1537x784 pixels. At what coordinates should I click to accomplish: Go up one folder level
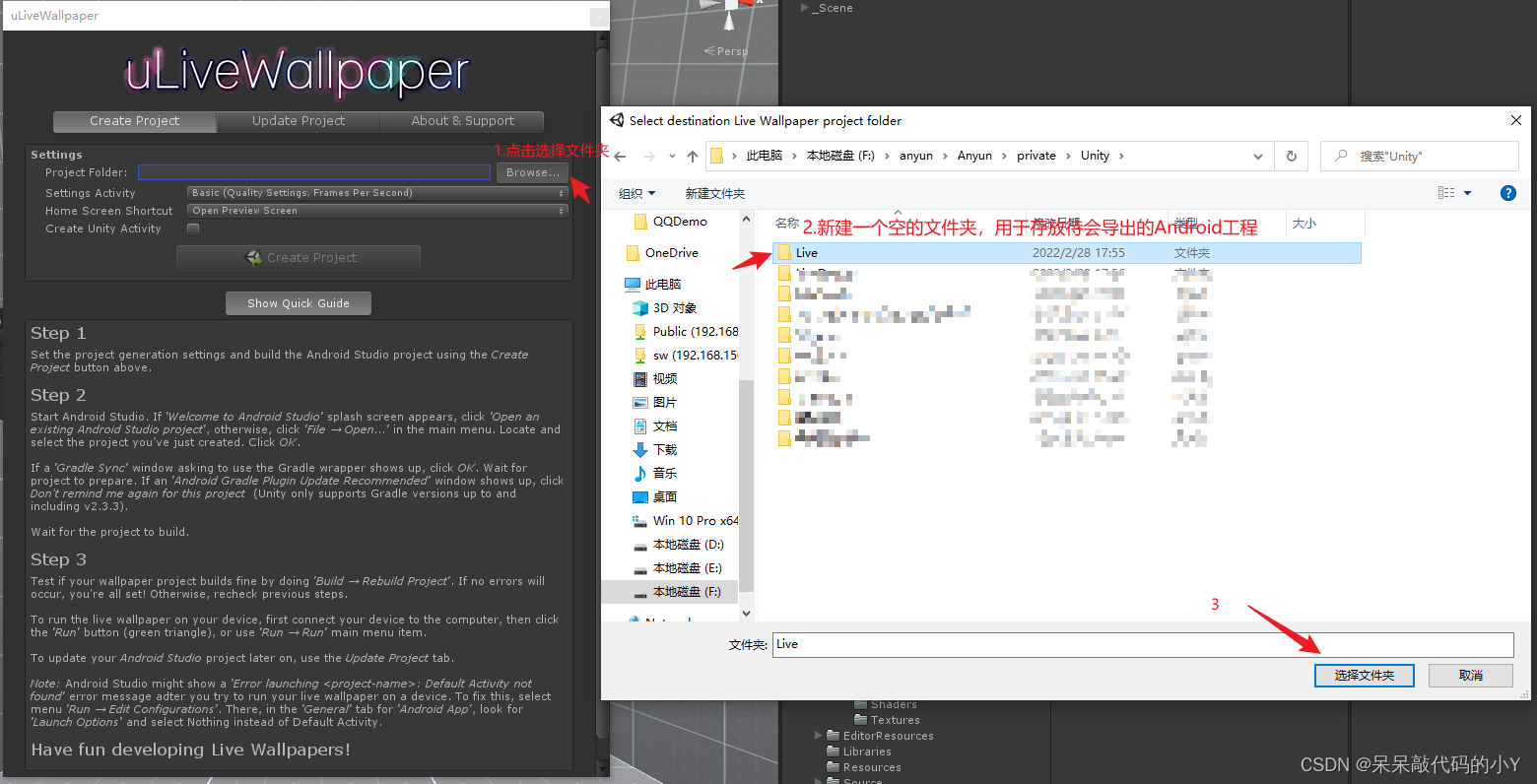(x=693, y=156)
